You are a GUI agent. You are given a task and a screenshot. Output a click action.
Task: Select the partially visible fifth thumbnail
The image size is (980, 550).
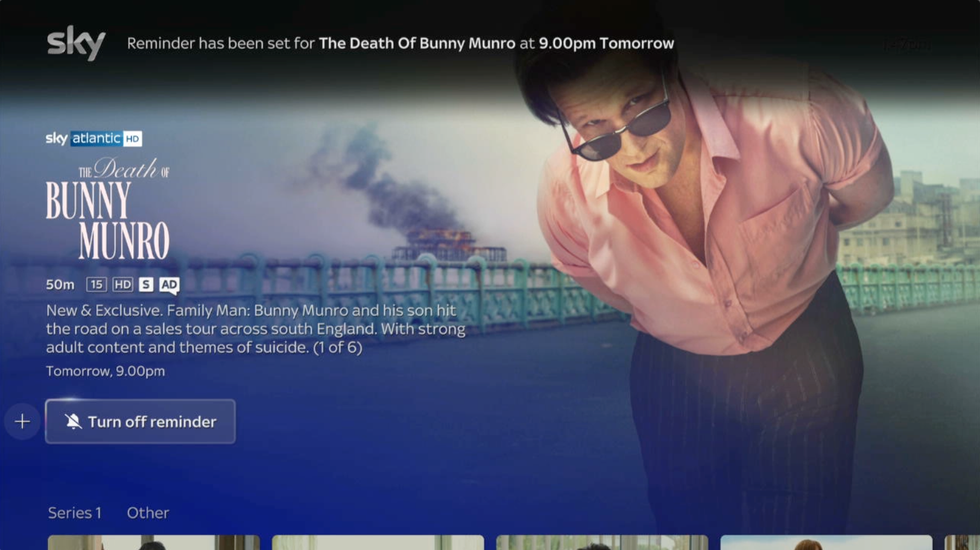tap(963, 542)
